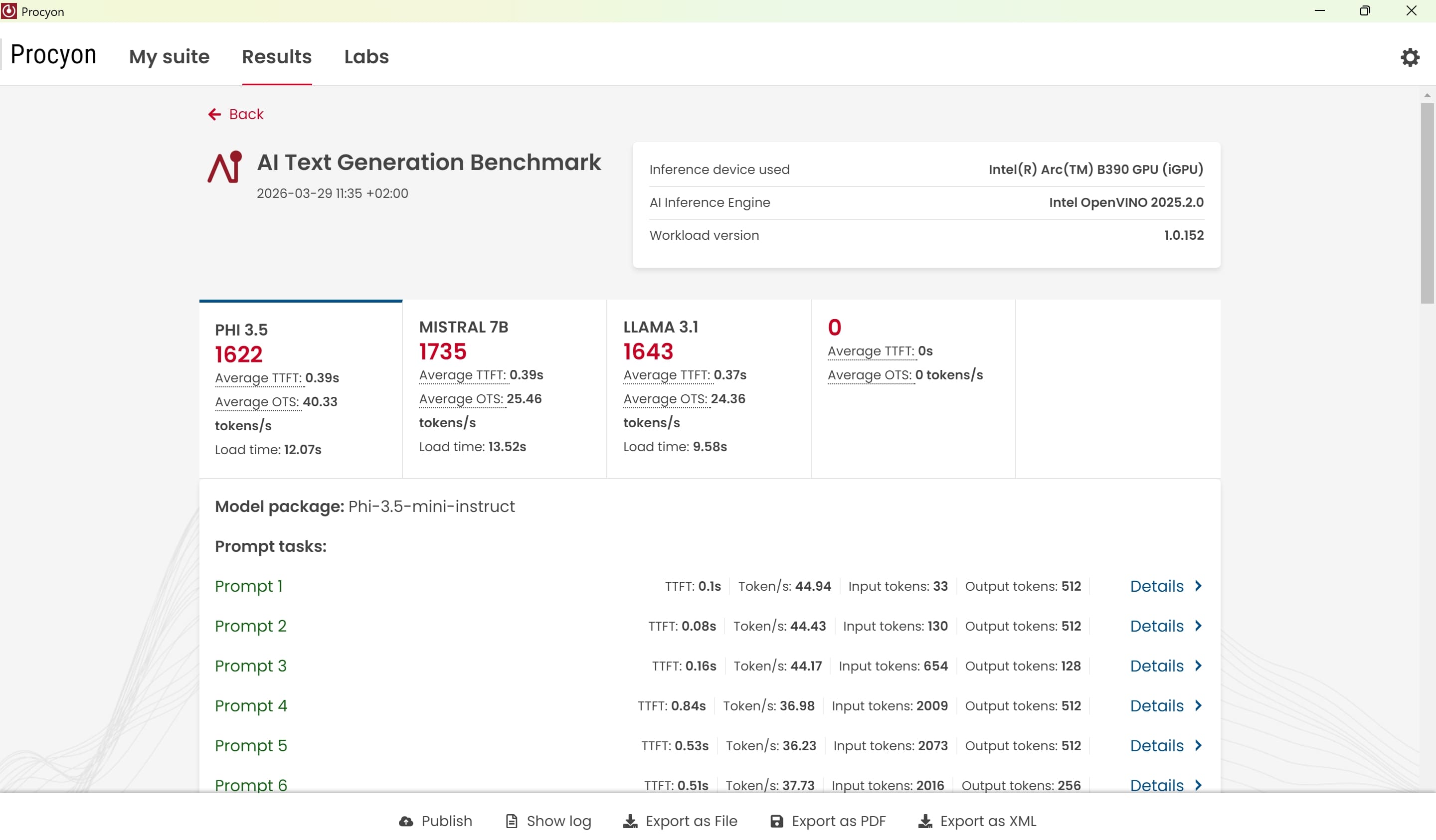1436x840 pixels.
Task: Click the vertical scrollbar thumb
Action: (x=1427, y=202)
